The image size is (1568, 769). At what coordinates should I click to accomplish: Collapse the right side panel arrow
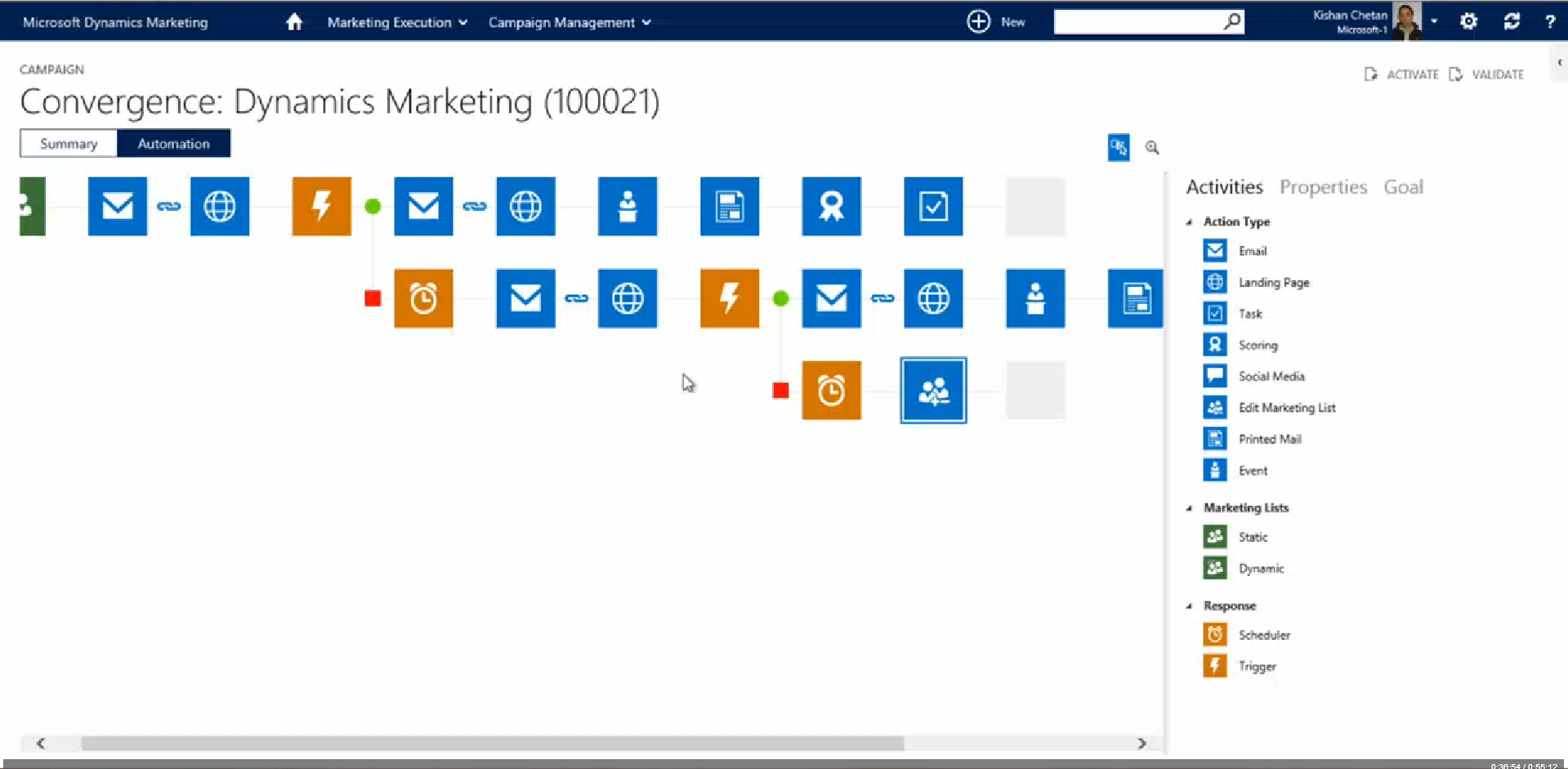coord(1559,62)
